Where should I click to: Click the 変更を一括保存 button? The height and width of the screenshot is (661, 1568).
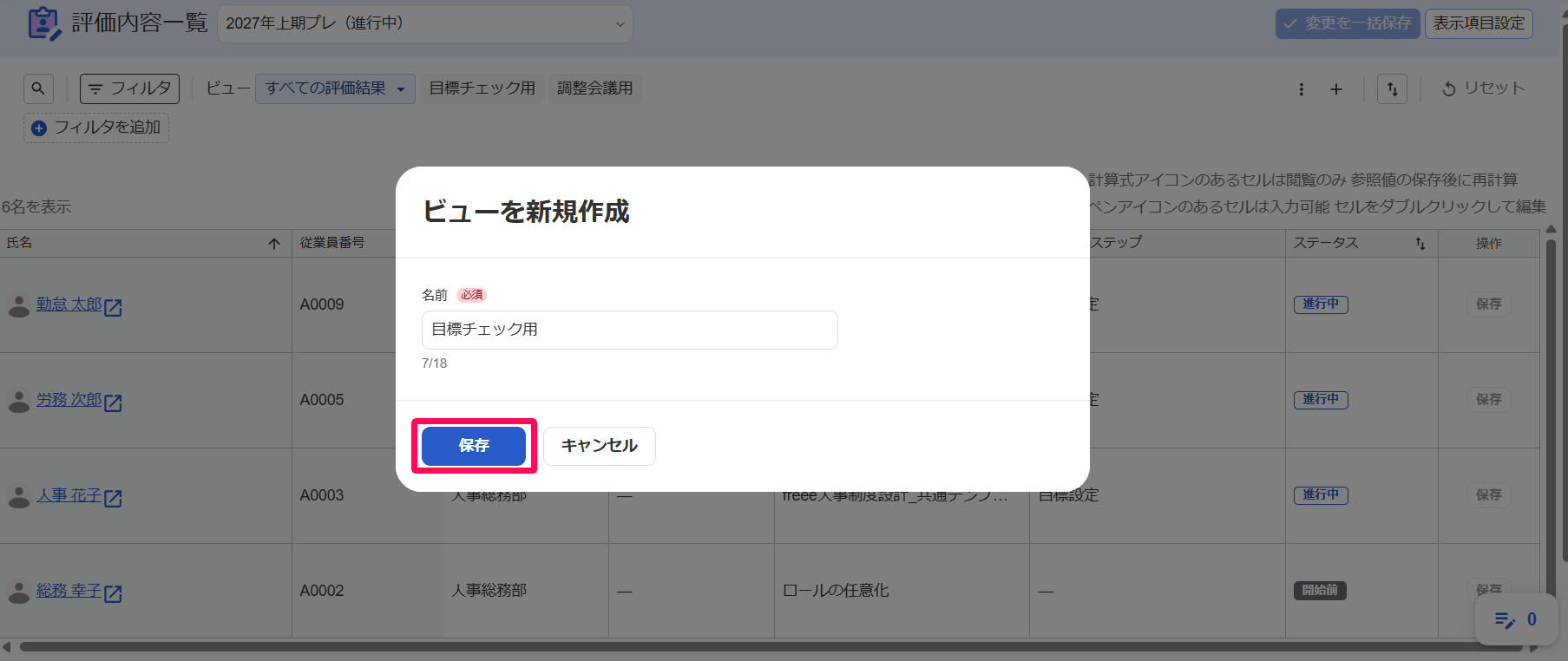pos(1348,23)
